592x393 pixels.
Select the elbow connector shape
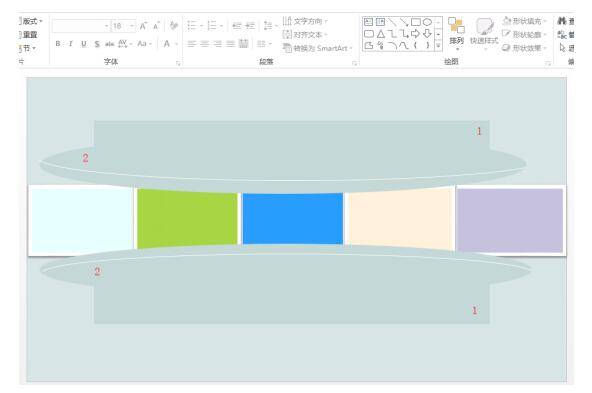coord(392,34)
